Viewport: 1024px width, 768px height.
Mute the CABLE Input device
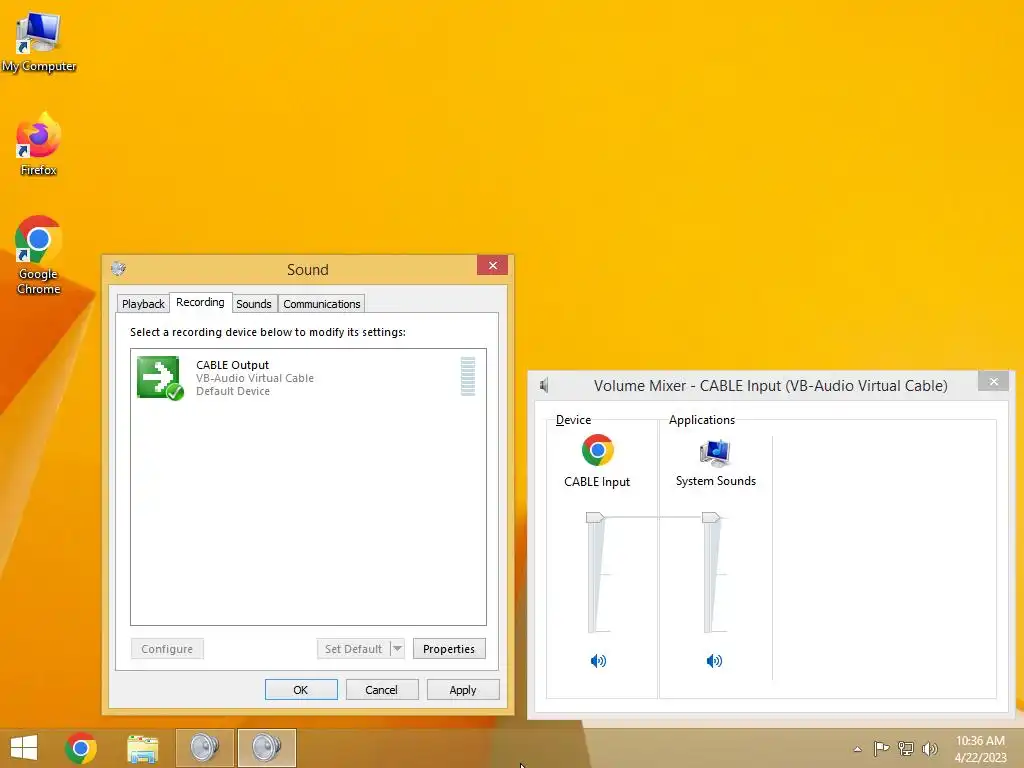click(598, 661)
